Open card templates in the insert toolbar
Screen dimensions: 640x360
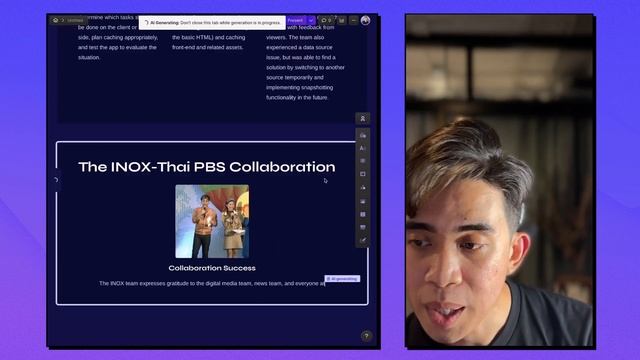pos(362,136)
